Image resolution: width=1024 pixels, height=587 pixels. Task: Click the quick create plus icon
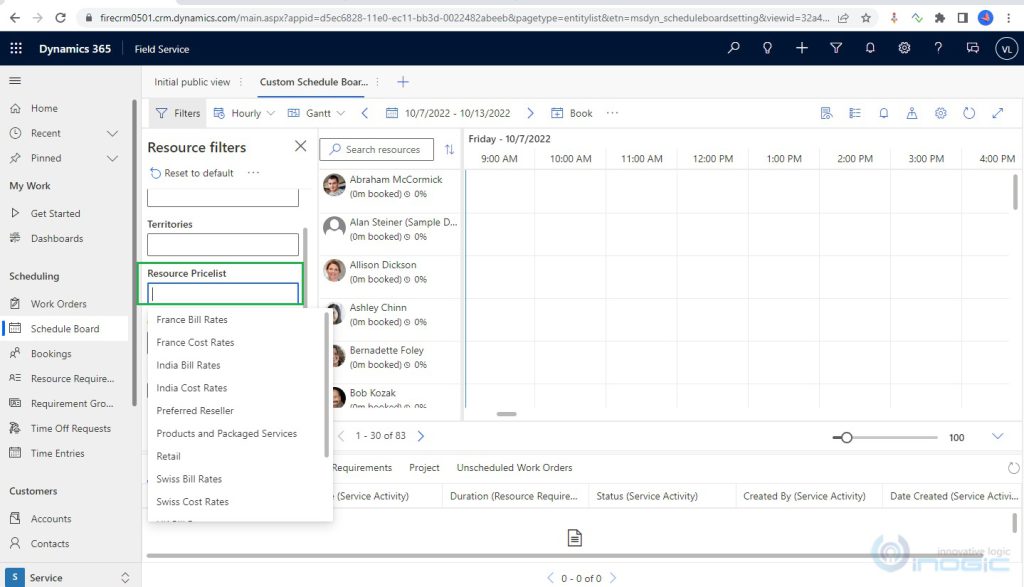[803, 48]
